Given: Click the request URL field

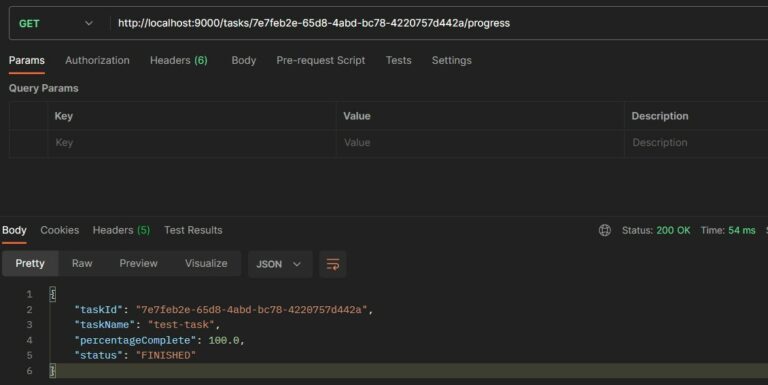Looking at the screenshot, I should click(439, 23).
